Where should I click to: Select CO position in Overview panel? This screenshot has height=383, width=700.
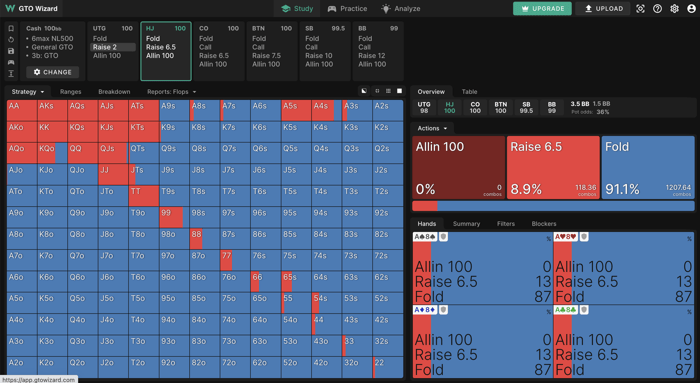click(x=475, y=107)
